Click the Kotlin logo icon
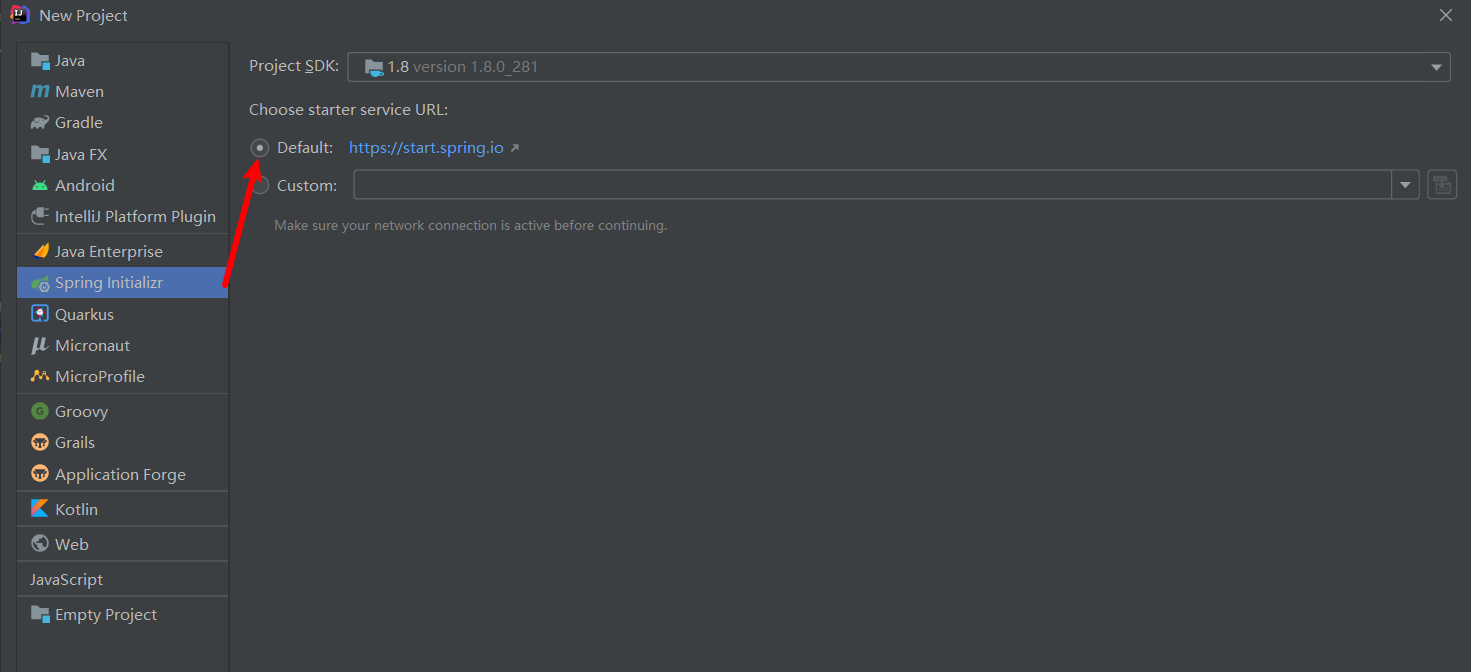The width and height of the screenshot is (1471, 672). 40,509
